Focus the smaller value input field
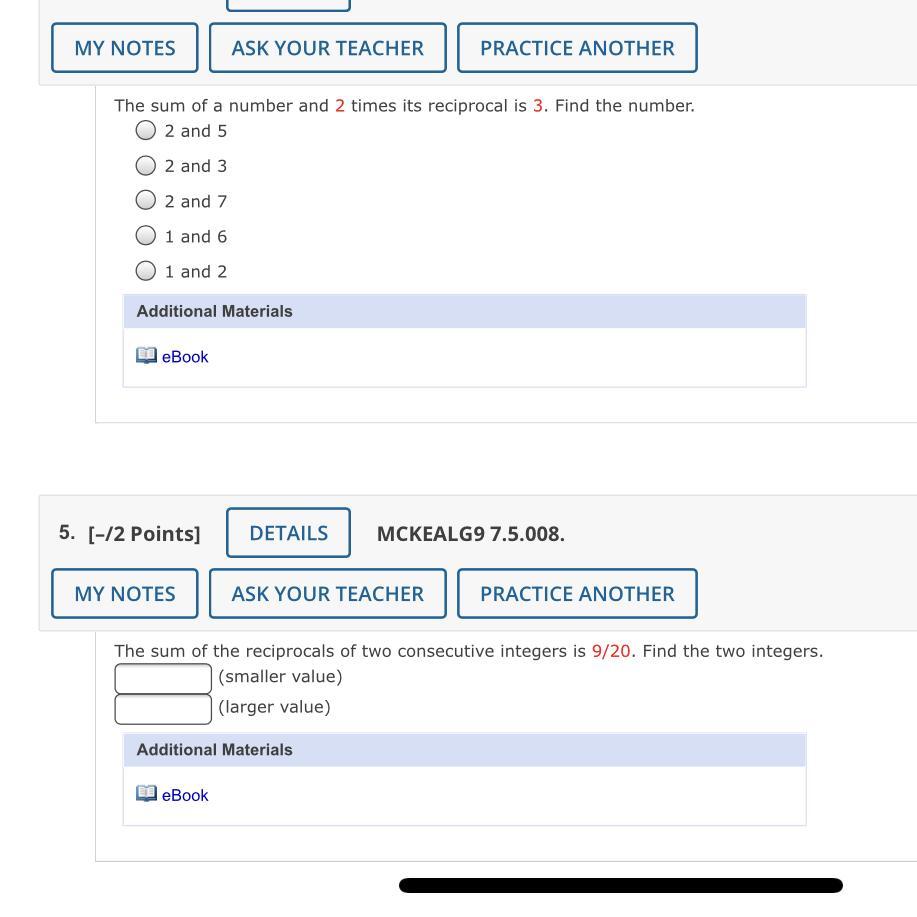 click(163, 678)
